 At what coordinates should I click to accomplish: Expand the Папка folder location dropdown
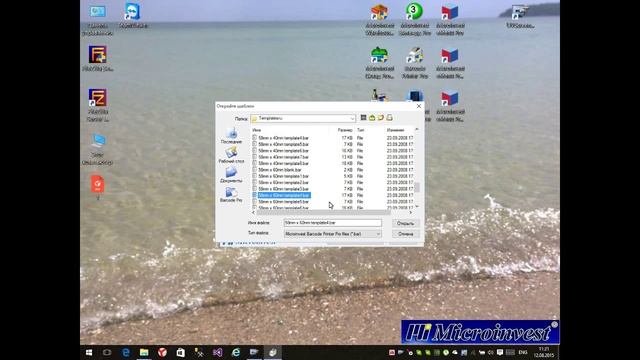(x=352, y=118)
